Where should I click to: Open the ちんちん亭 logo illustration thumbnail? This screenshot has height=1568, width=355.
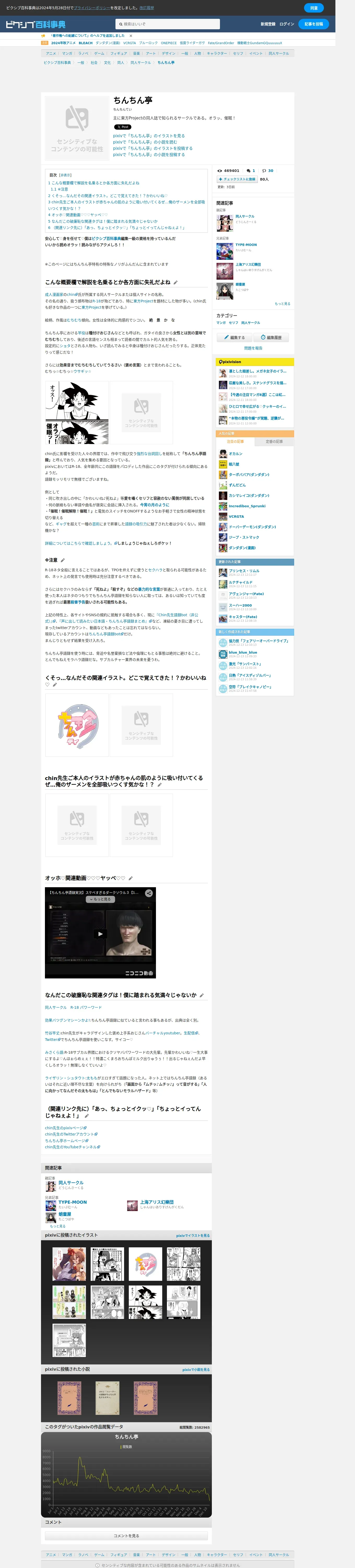(77, 725)
